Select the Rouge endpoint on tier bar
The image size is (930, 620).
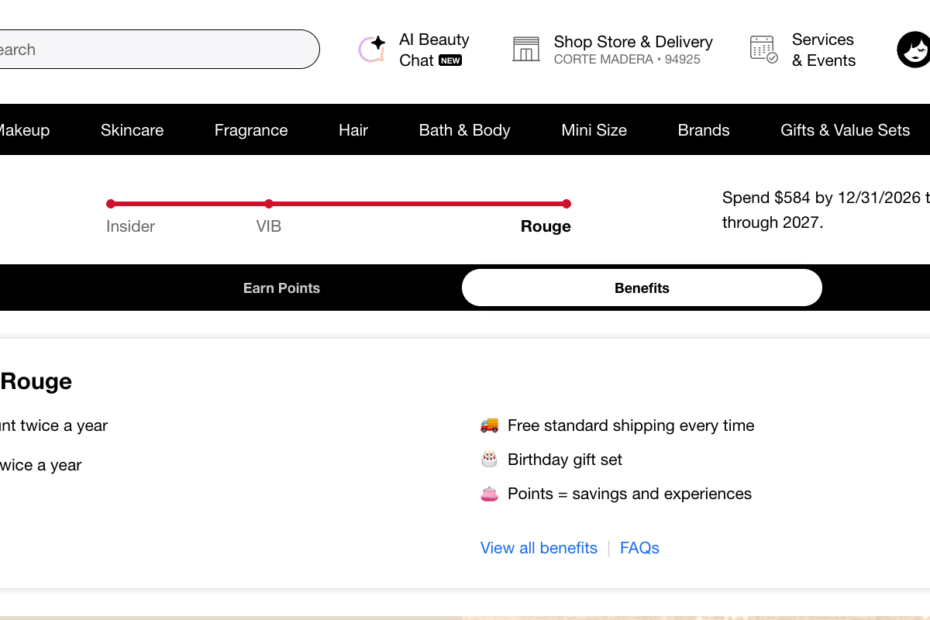(x=566, y=204)
